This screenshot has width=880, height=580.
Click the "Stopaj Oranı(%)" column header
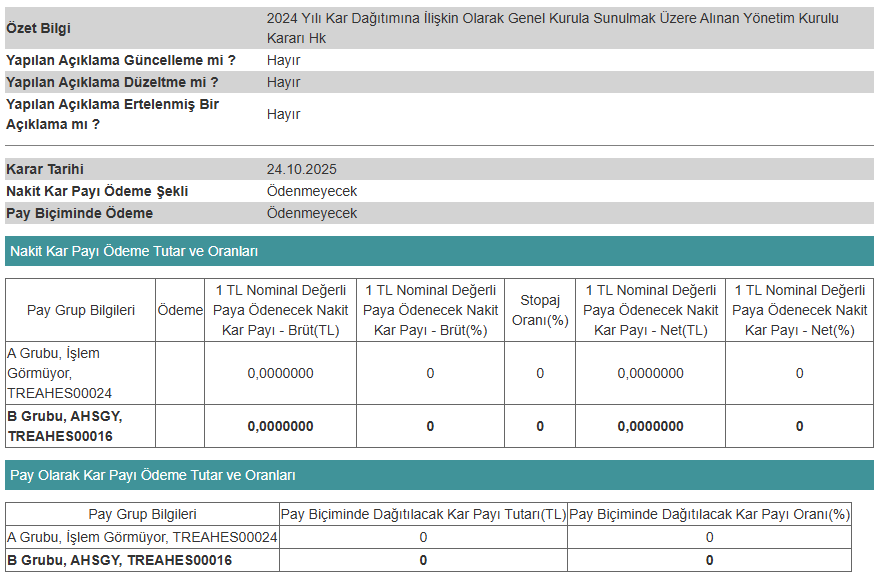[540, 310]
